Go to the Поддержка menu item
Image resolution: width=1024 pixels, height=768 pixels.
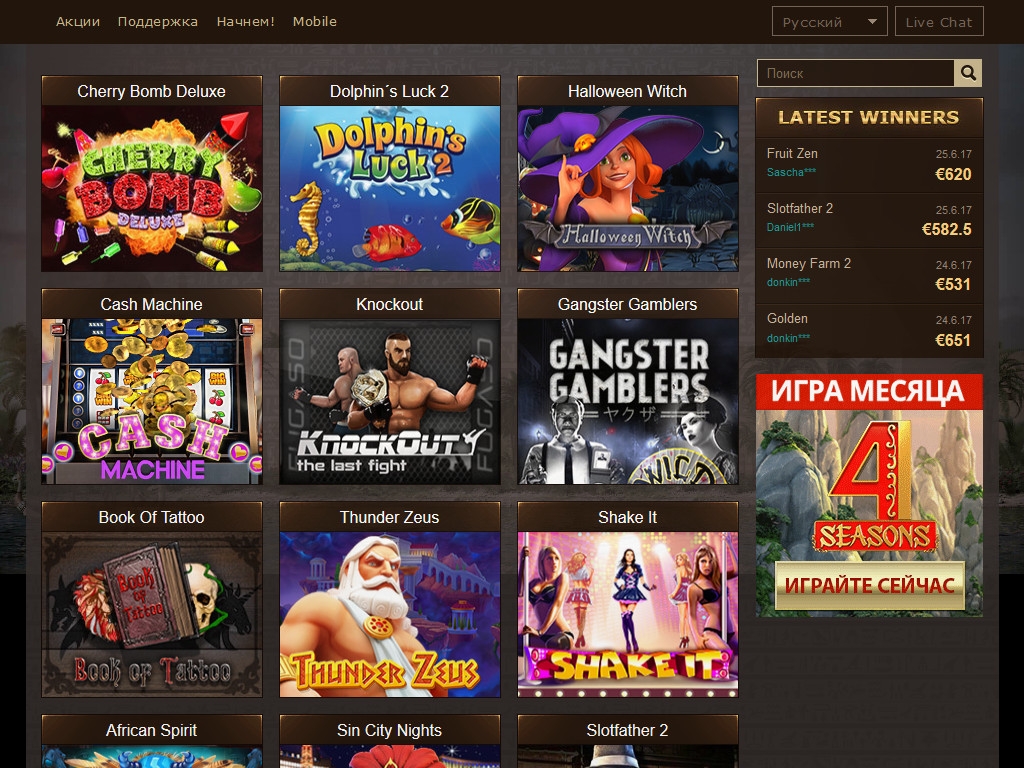point(157,21)
